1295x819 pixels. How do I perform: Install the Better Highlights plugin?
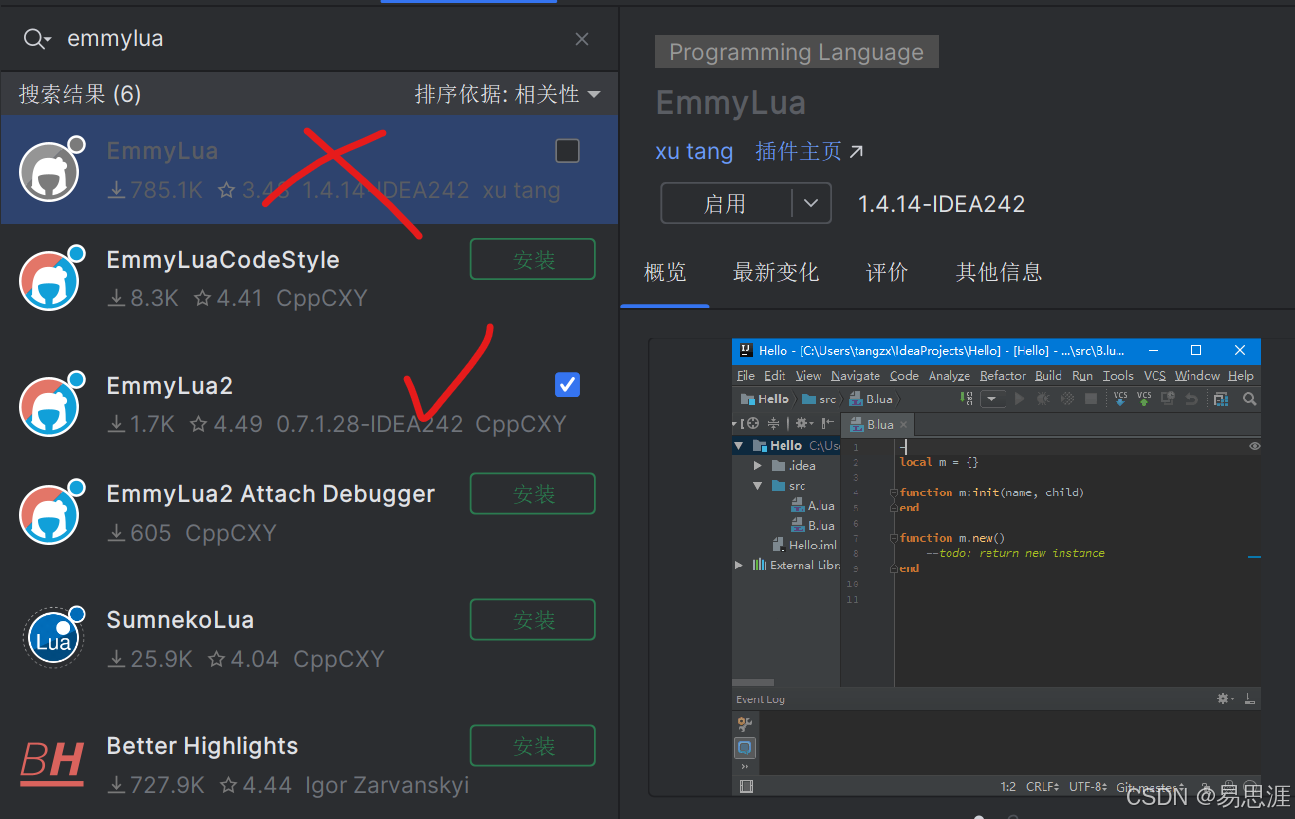point(533,746)
